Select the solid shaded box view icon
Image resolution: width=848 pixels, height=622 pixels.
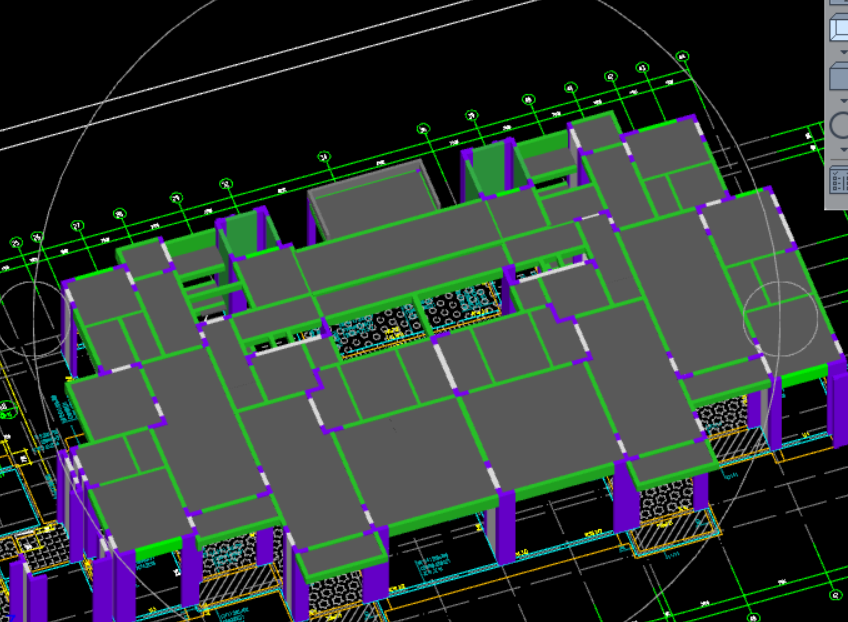click(x=839, y=76)
